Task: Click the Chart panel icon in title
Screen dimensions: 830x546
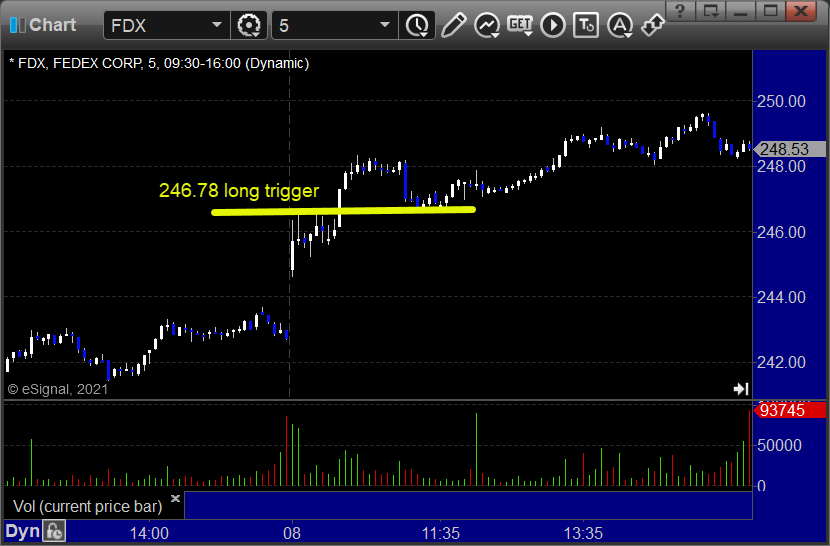Action: [17, 25]
